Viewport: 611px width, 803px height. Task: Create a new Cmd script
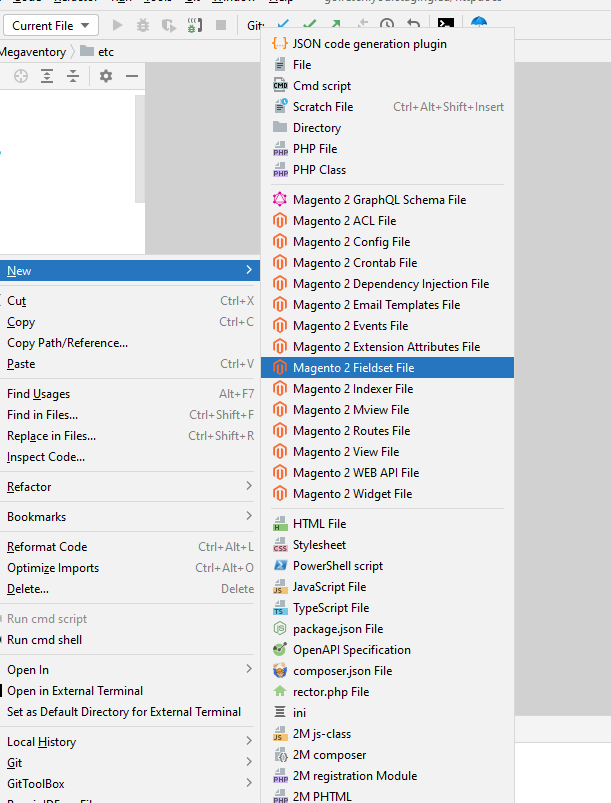[x=387, y=86]
